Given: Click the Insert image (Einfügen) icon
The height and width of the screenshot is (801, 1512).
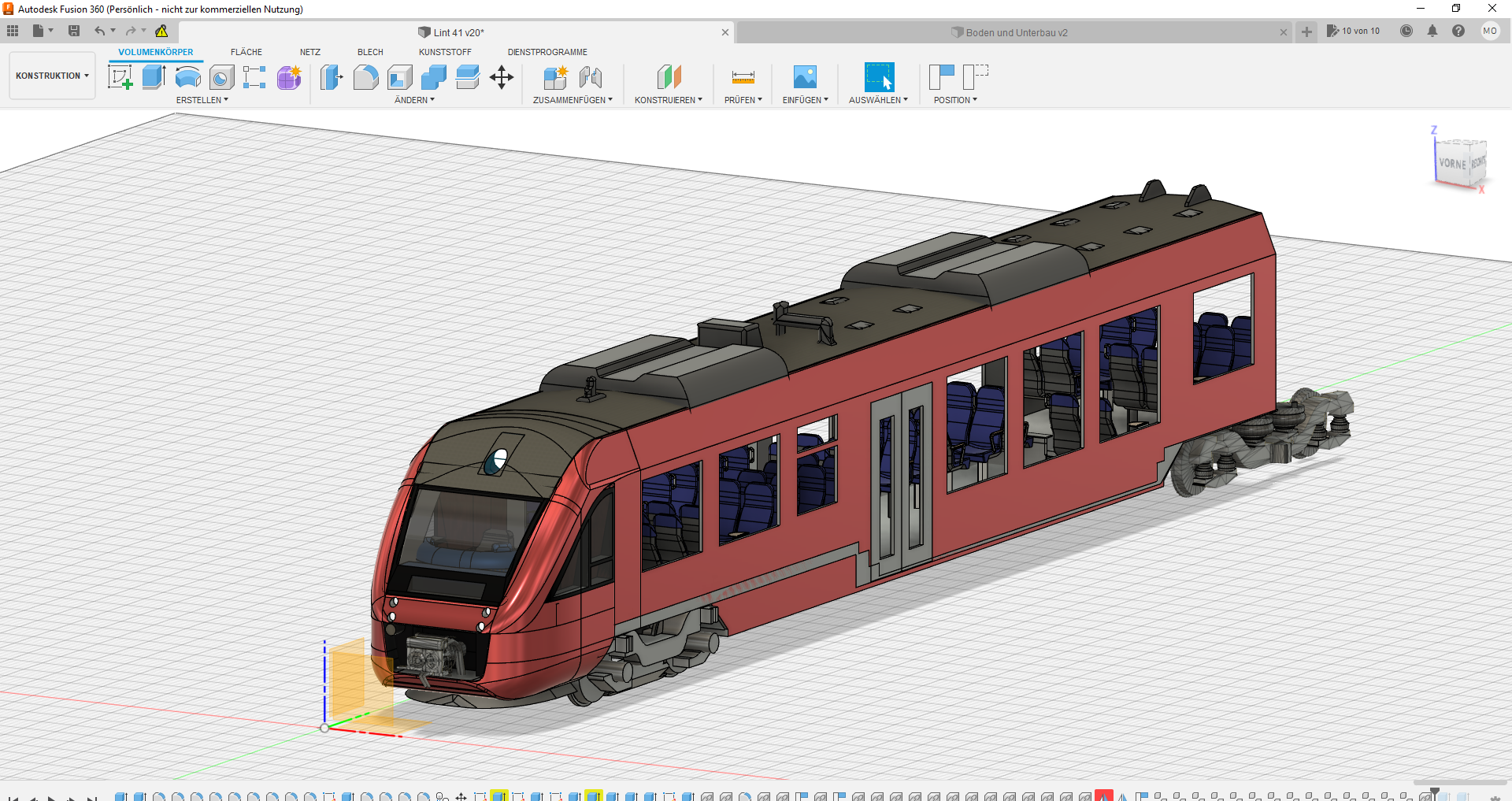Looking at the screenshot, I should (805, 77).
